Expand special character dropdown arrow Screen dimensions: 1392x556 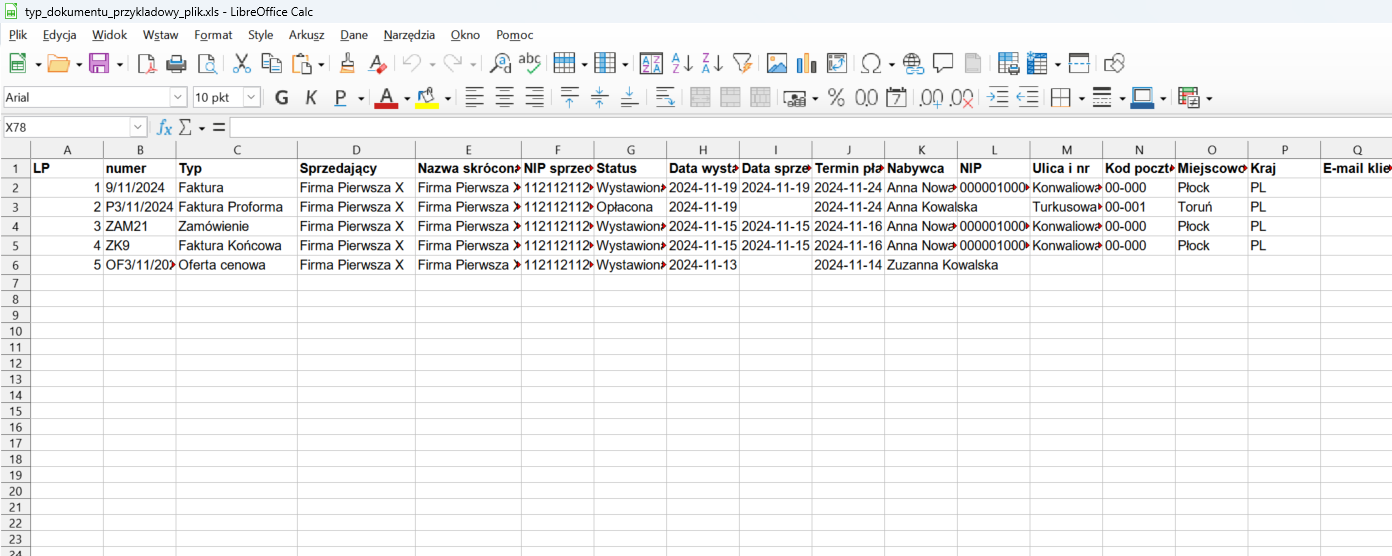pos(890,64)
